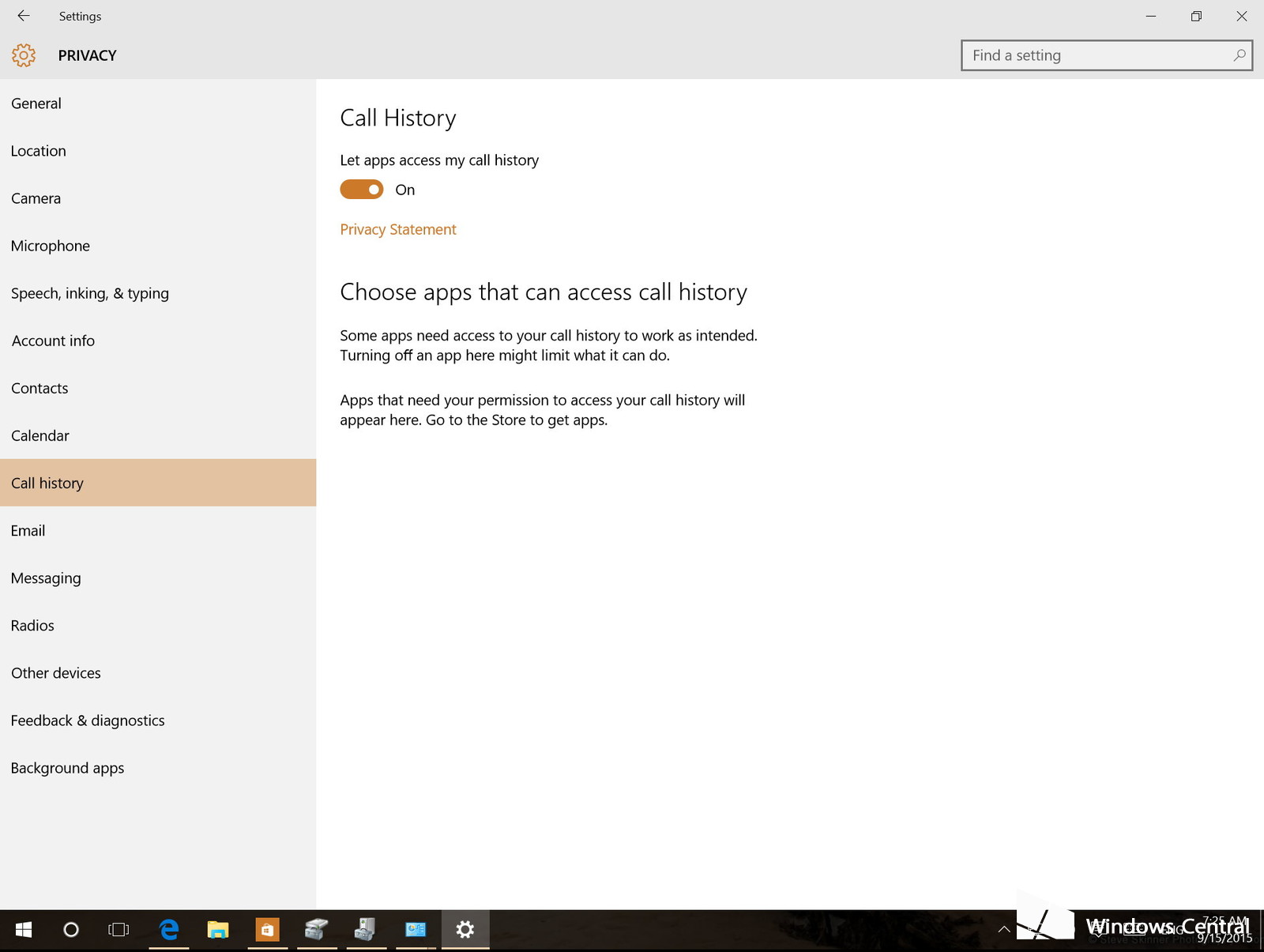The width and height of the screenshot is (1264, 952).
Task: Select the Call history sidebar item
Action: coord(158,483)
